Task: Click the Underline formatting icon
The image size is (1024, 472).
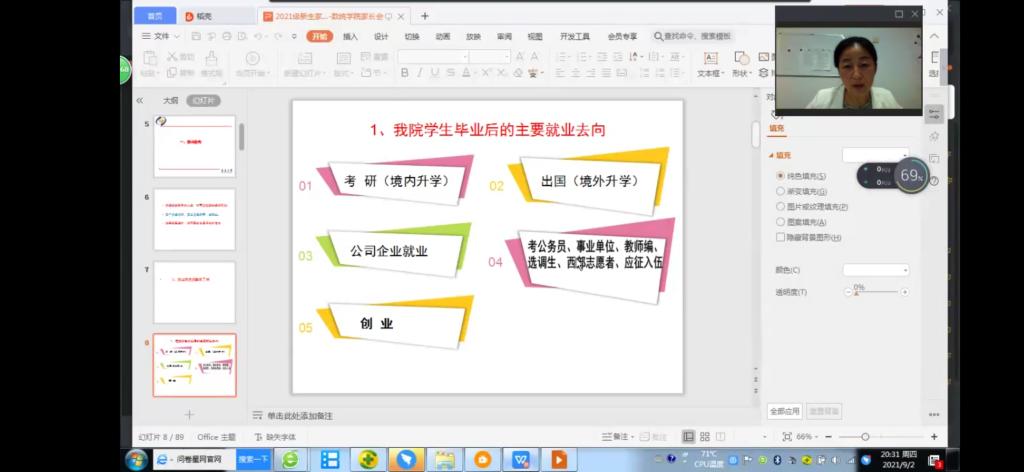Action: 436,73
